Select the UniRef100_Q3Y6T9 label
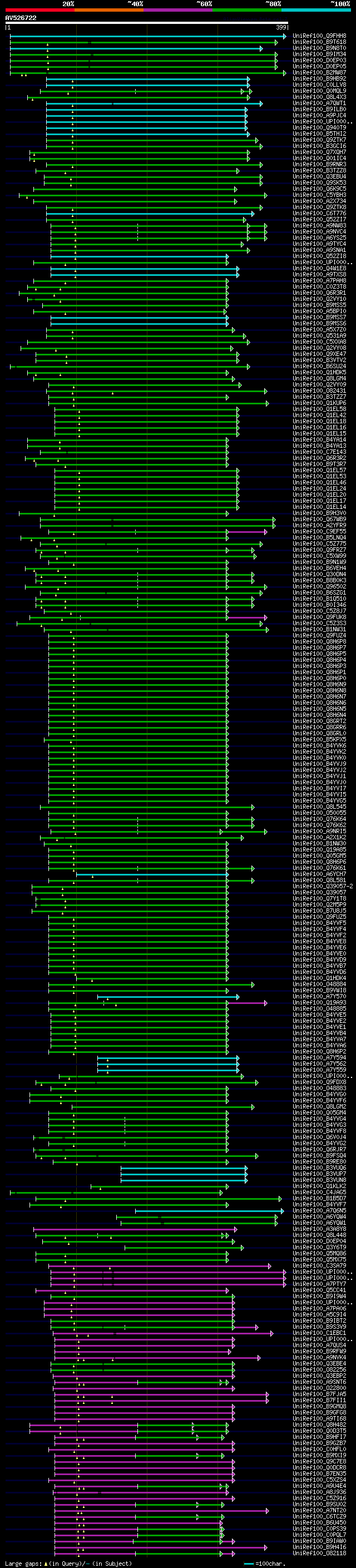Viewport: 356px width, 1568px height. pyautogui.click(x=319, y=1247)
